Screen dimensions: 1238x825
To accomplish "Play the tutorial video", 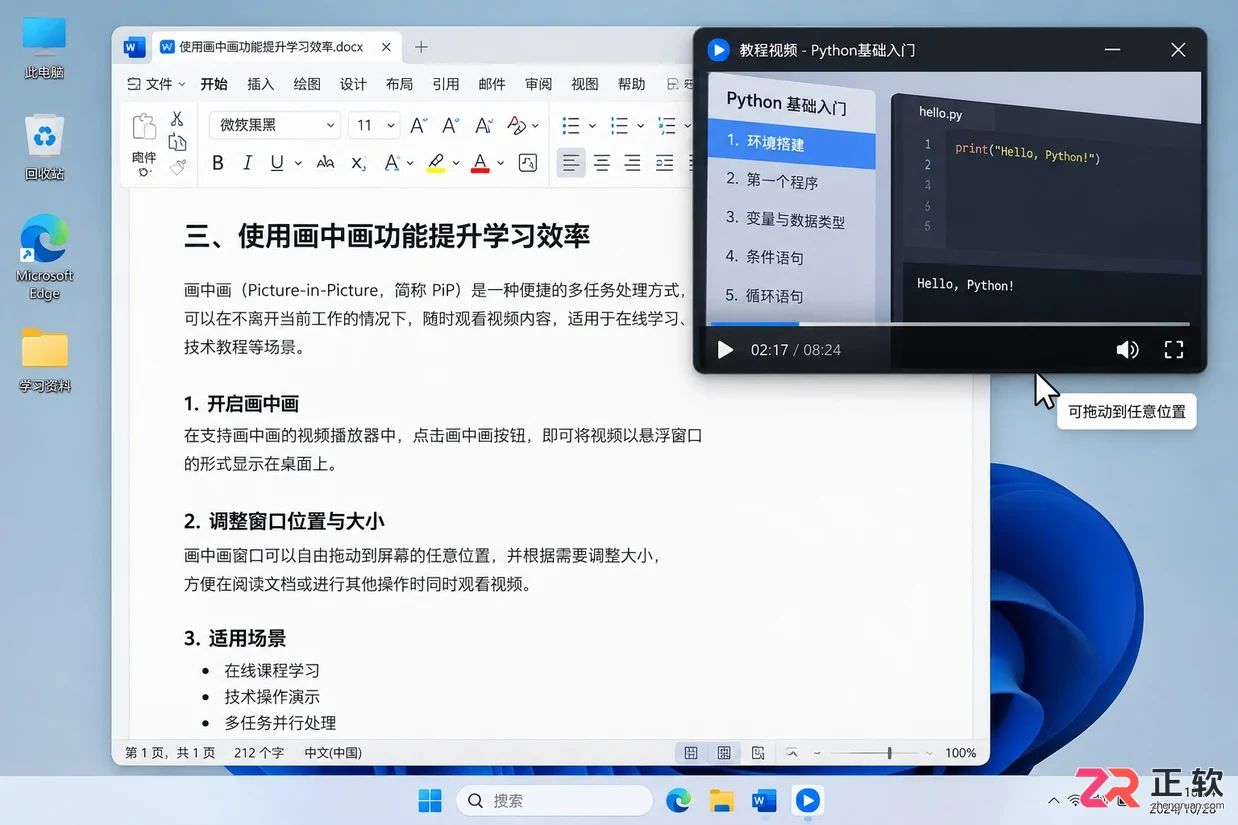I will pyautogui.click(x=726, y=350).
